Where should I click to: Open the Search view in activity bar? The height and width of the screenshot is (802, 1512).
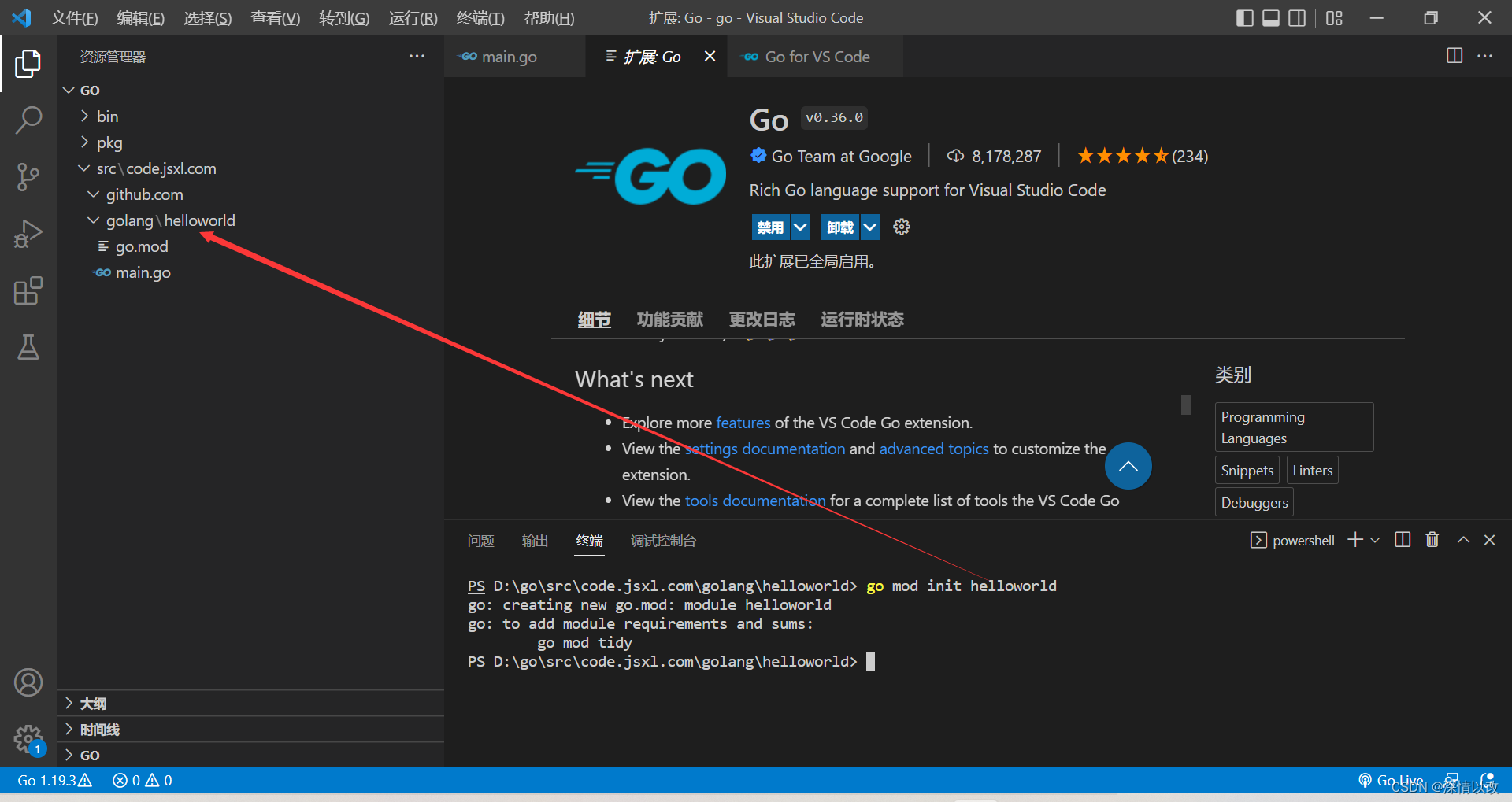(28, 120)
